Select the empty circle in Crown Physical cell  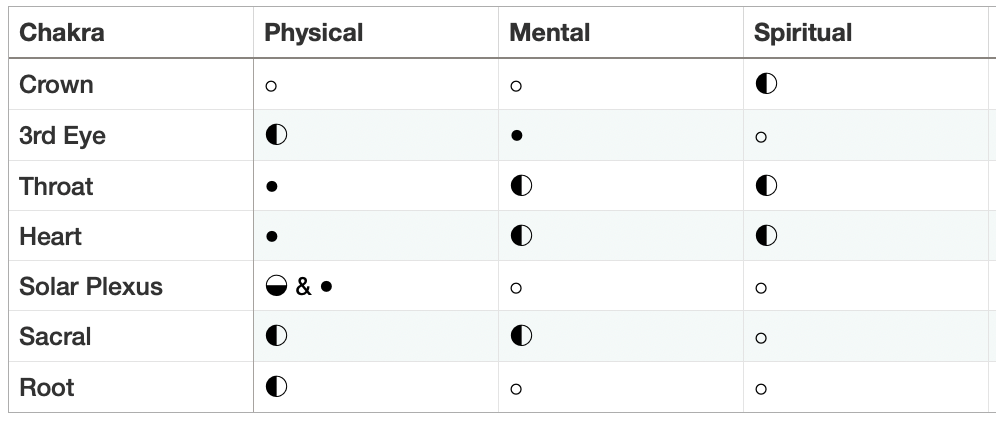[x=271, y=86]
